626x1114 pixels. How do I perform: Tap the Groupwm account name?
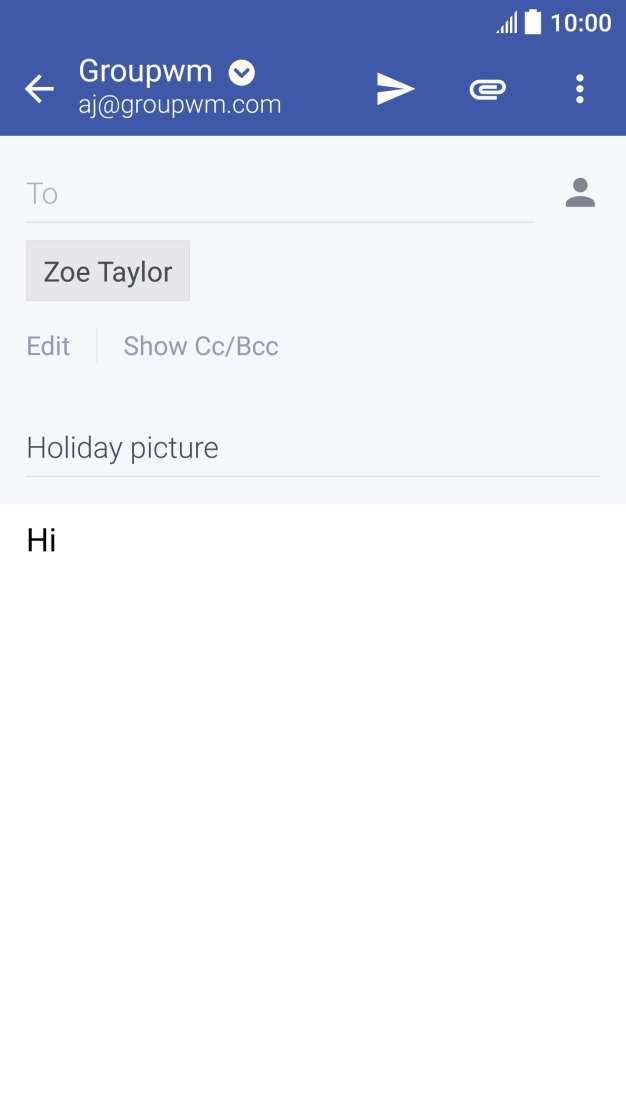click(x=146, y=71)
